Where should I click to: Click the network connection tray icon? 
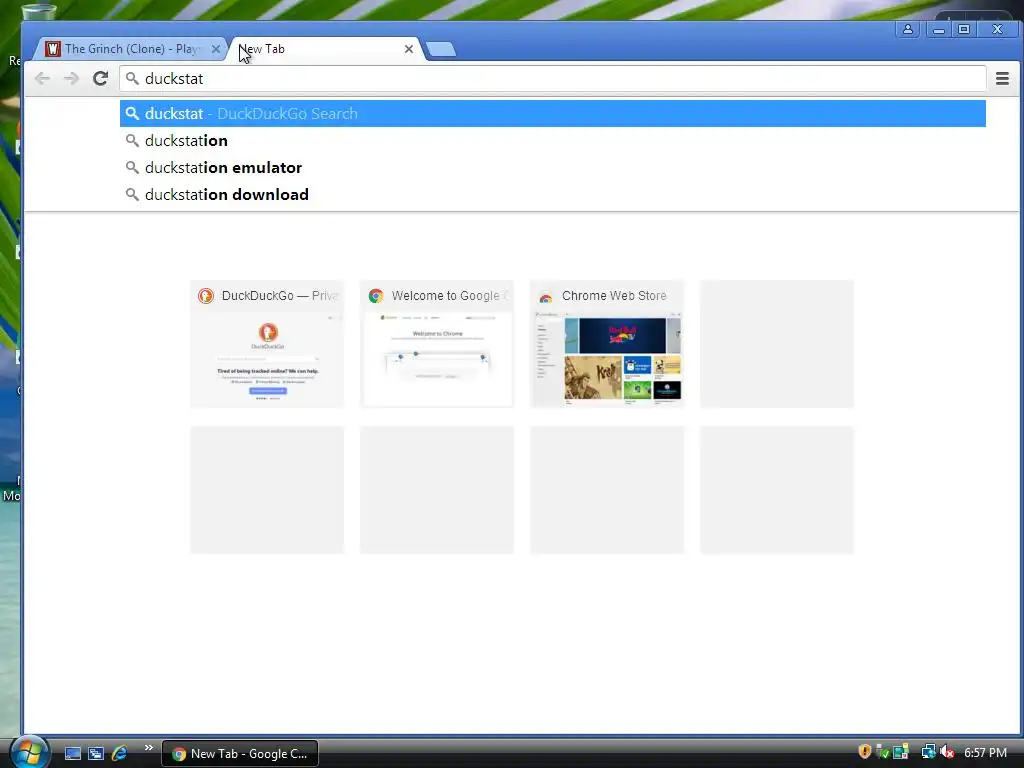coord(927,752)
